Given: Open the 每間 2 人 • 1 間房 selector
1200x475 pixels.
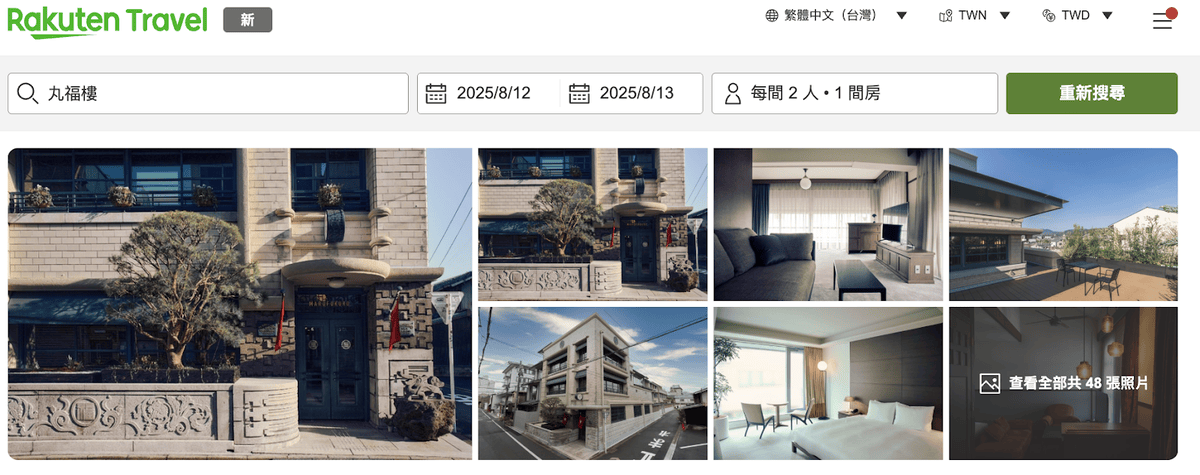Looking at the screenshot, I should (855, 93).
